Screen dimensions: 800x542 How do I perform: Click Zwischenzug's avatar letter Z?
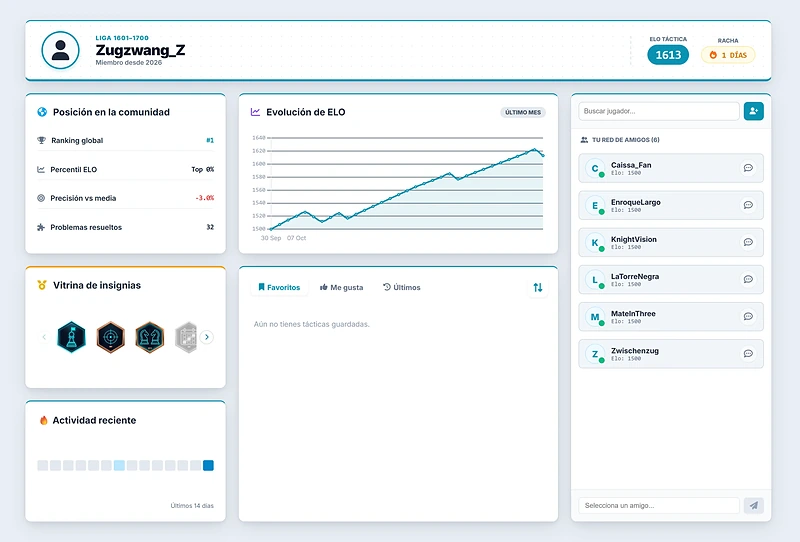click(595, 354)
